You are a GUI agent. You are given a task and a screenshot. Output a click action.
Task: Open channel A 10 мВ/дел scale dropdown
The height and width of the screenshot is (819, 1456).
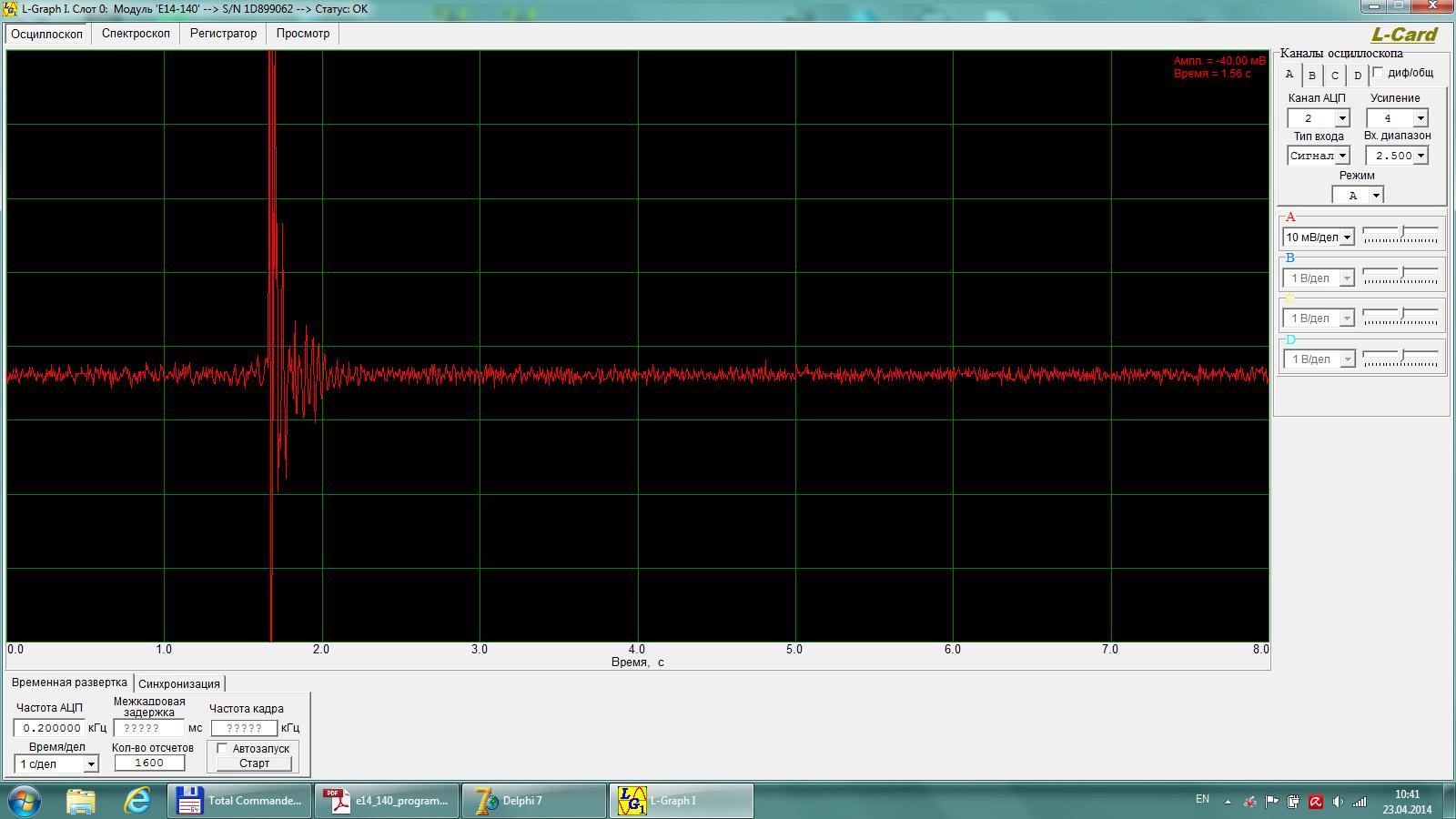[1347, 238]
